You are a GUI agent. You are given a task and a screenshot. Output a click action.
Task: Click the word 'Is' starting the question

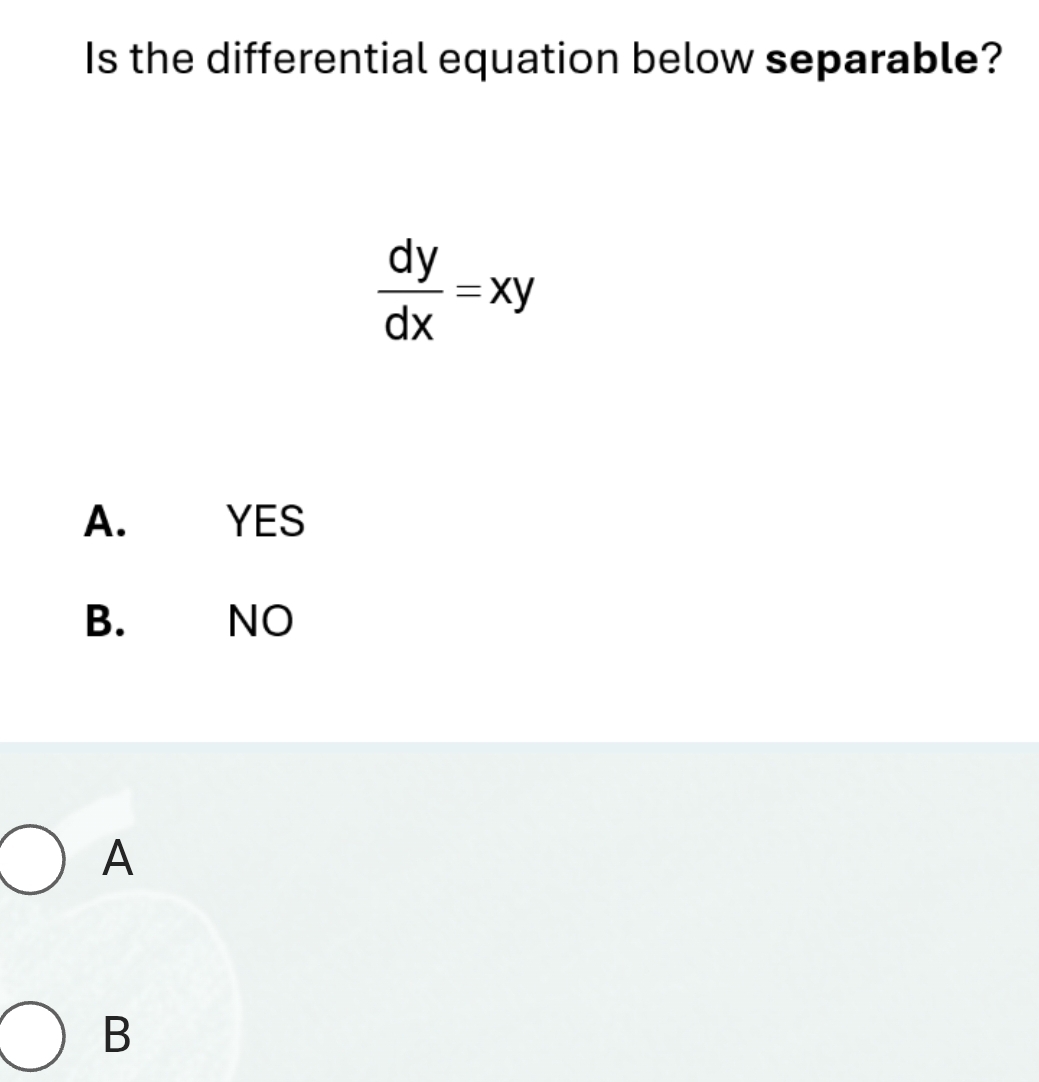pos(97,62)
